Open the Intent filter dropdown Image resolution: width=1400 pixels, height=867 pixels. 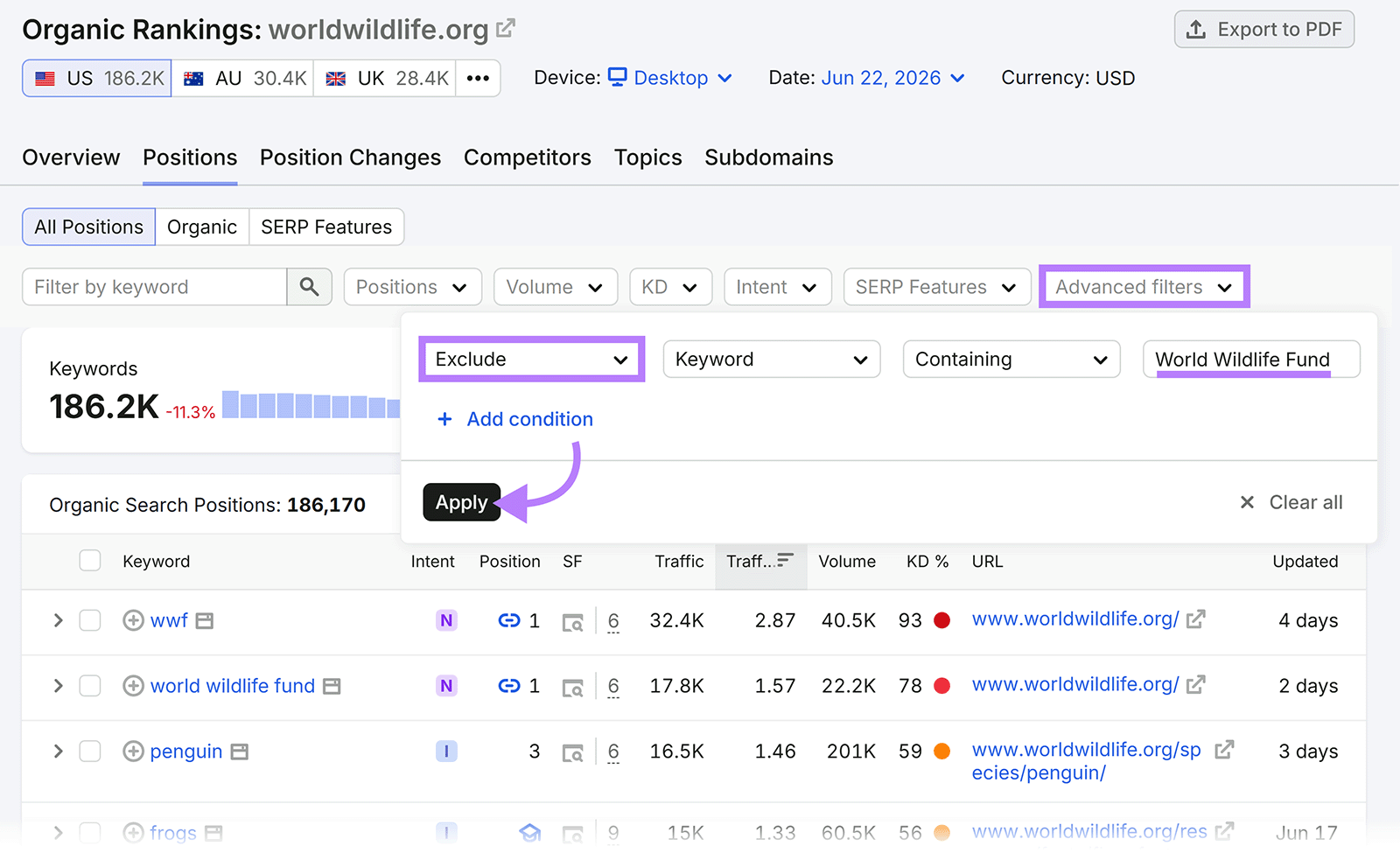point(777,287)
